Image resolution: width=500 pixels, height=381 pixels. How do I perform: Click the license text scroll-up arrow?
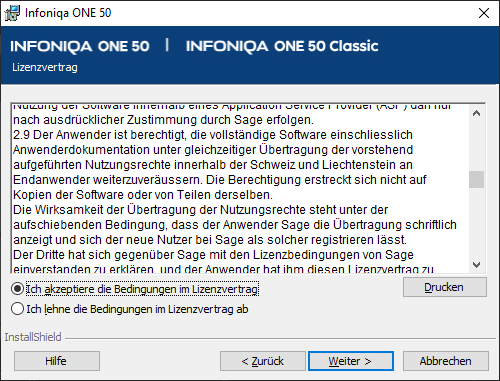(477, 113)
